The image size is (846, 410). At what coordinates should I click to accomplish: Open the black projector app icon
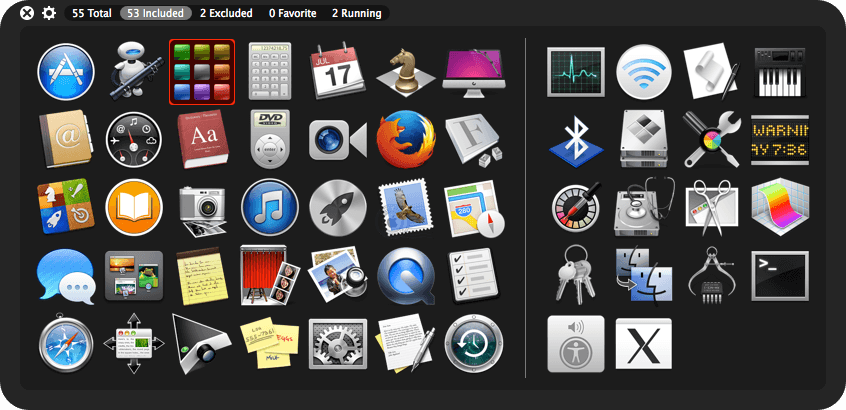point(201,344)
